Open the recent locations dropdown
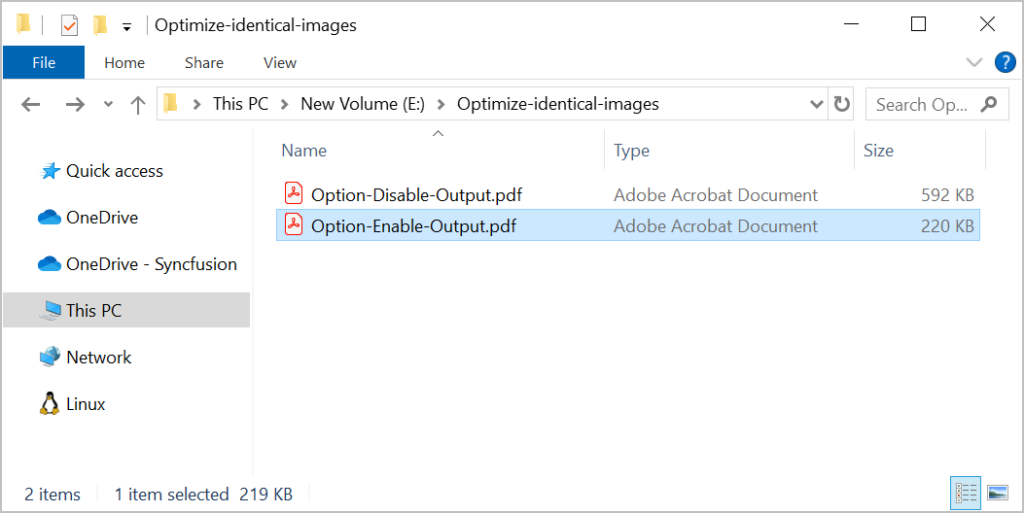Viewport: 1024px width, 513px height. point(108,105)
